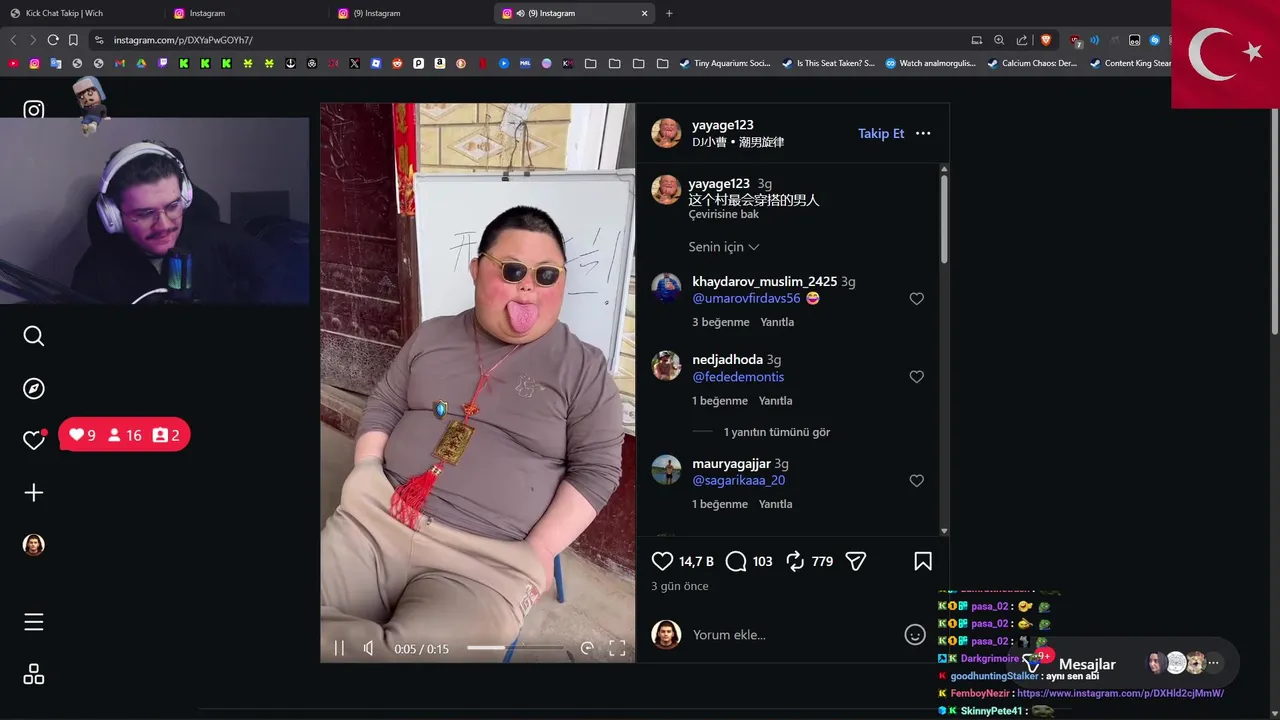
Task: Reply to khaydarov_muslim_2425 with 'Yanıtla'
Action: [777, 322]
